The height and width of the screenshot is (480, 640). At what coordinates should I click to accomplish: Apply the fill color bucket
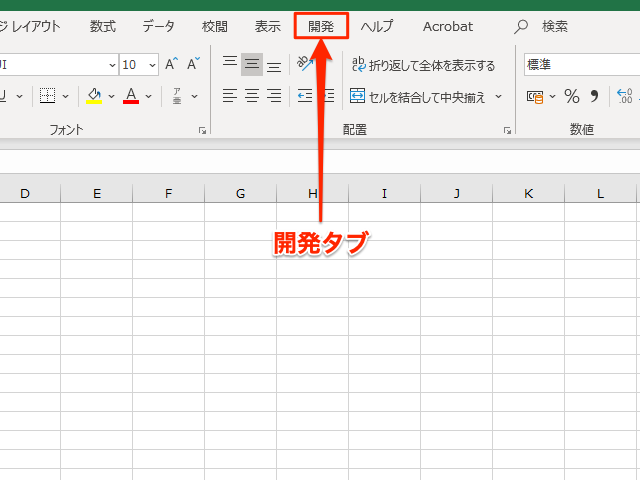94,97
